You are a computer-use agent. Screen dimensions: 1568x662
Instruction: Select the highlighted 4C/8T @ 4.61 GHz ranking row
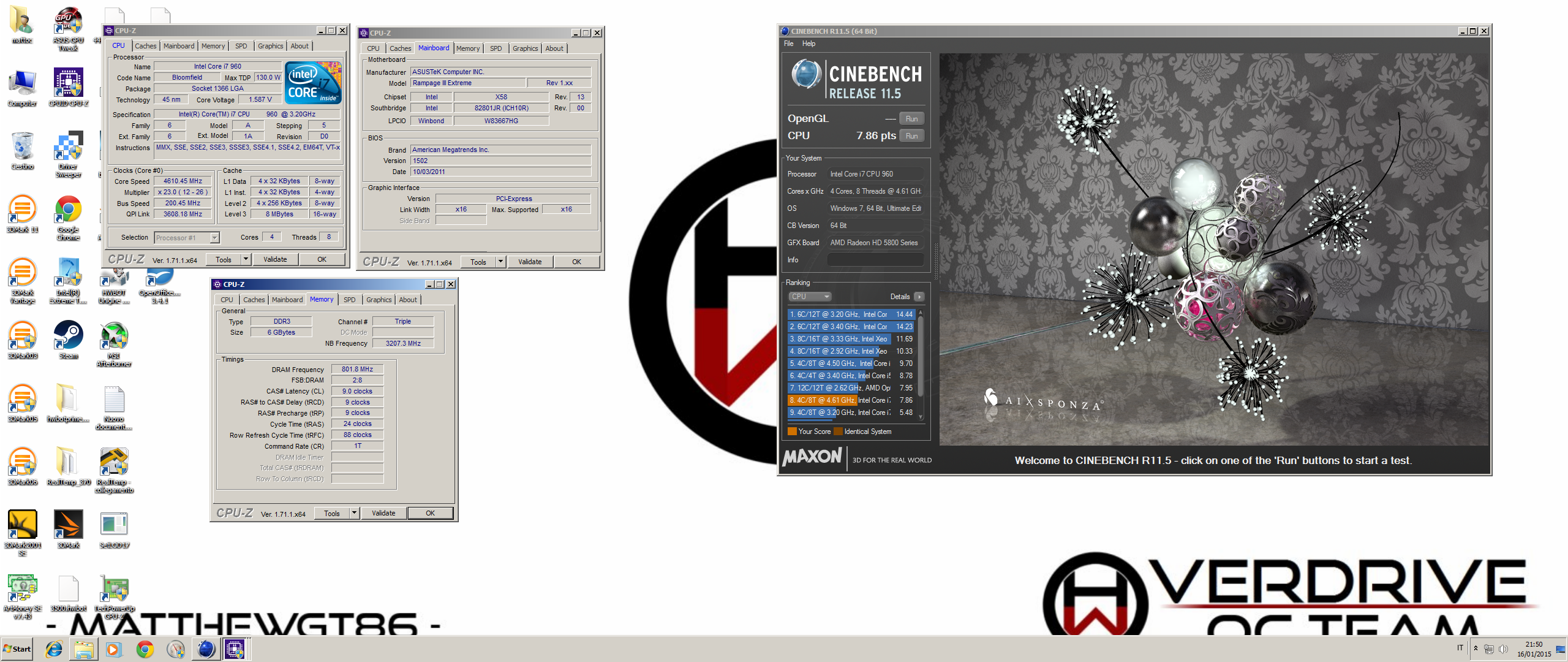tap(851, 400)
